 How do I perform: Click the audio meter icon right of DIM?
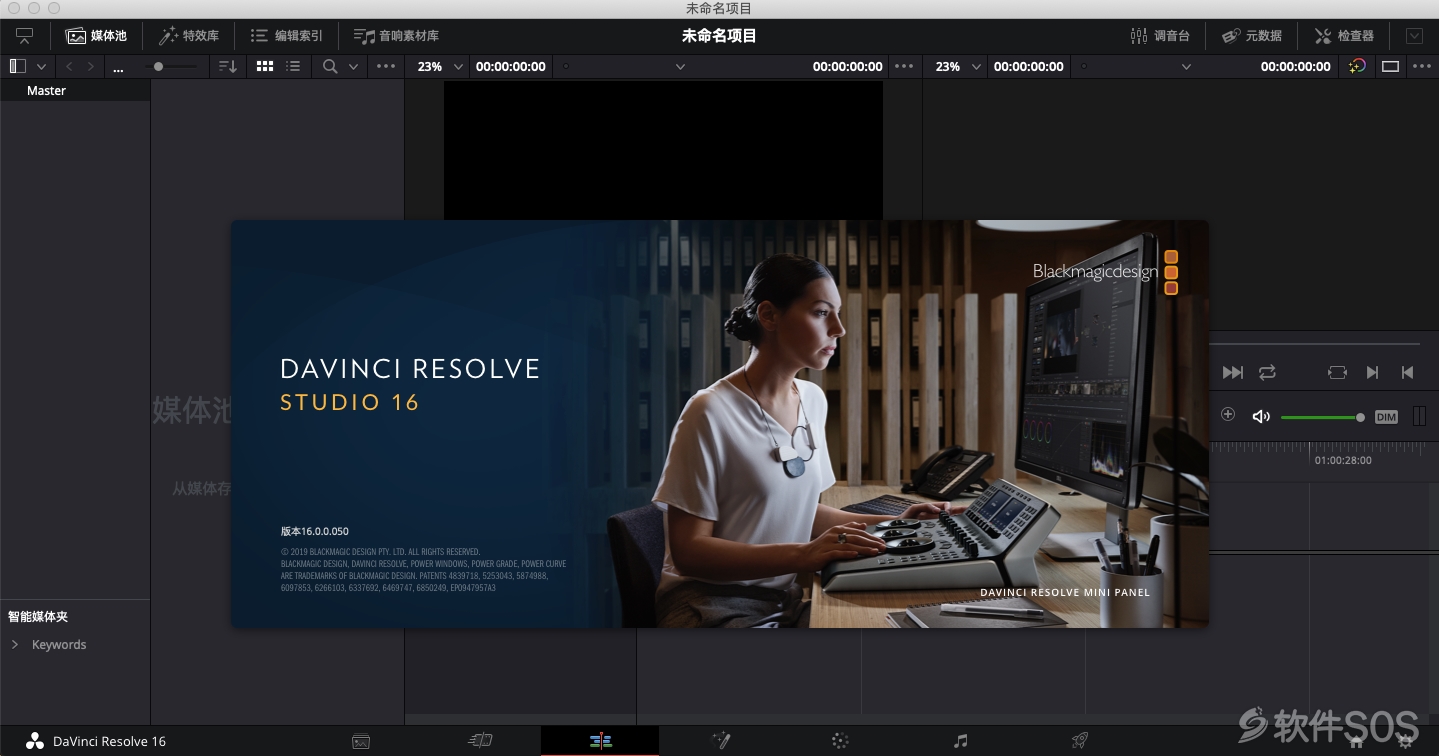[1419, 416]
